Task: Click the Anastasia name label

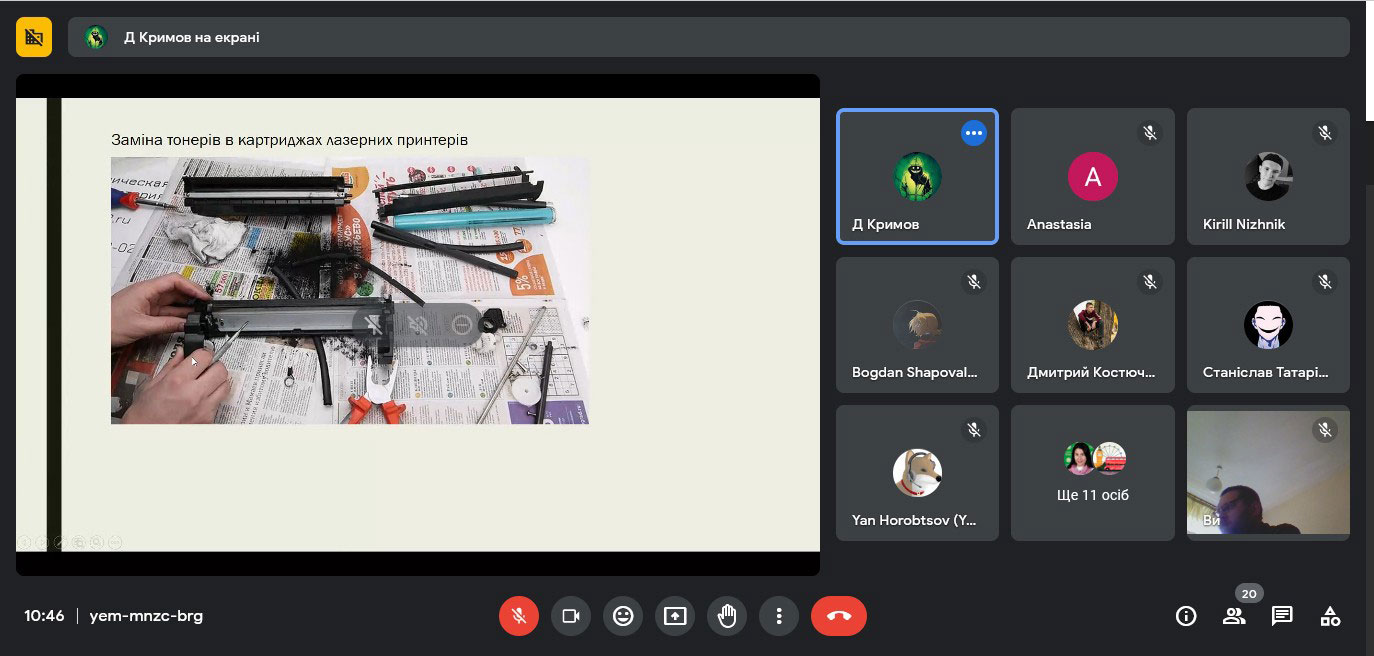Action: tap(1059, 224)
